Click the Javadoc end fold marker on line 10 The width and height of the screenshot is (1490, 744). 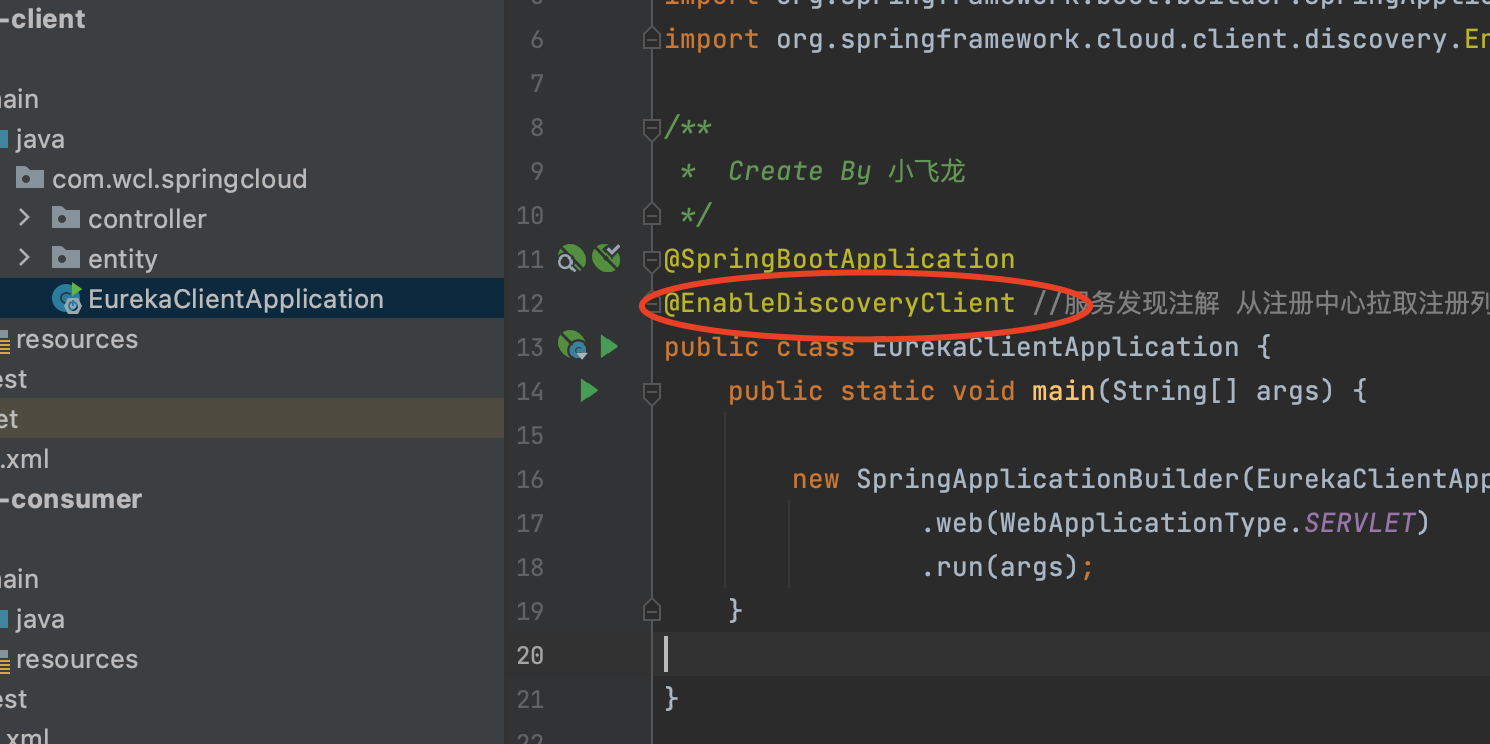[x=652, y=215]
